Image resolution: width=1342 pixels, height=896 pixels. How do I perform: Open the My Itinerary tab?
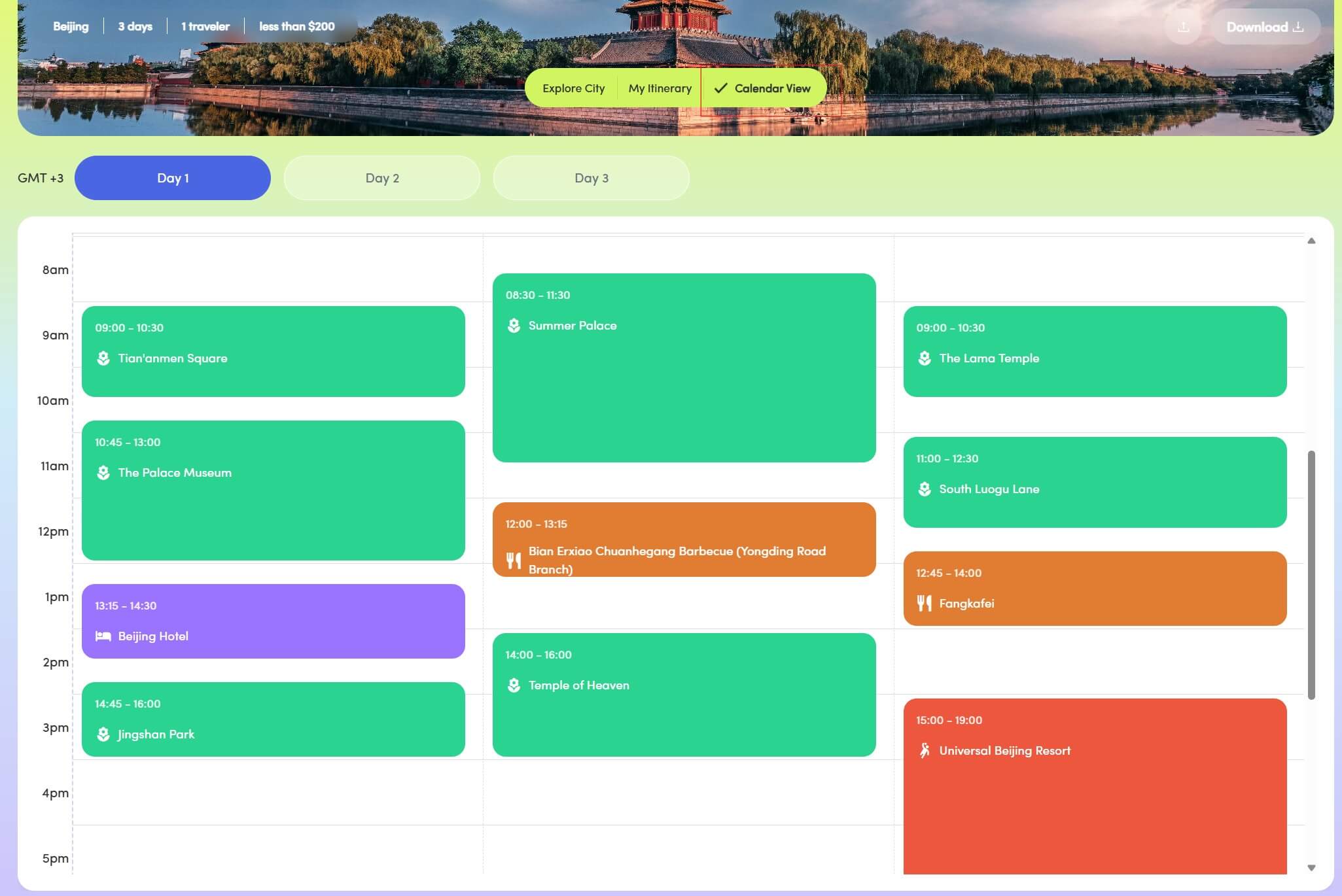point(660,88)
